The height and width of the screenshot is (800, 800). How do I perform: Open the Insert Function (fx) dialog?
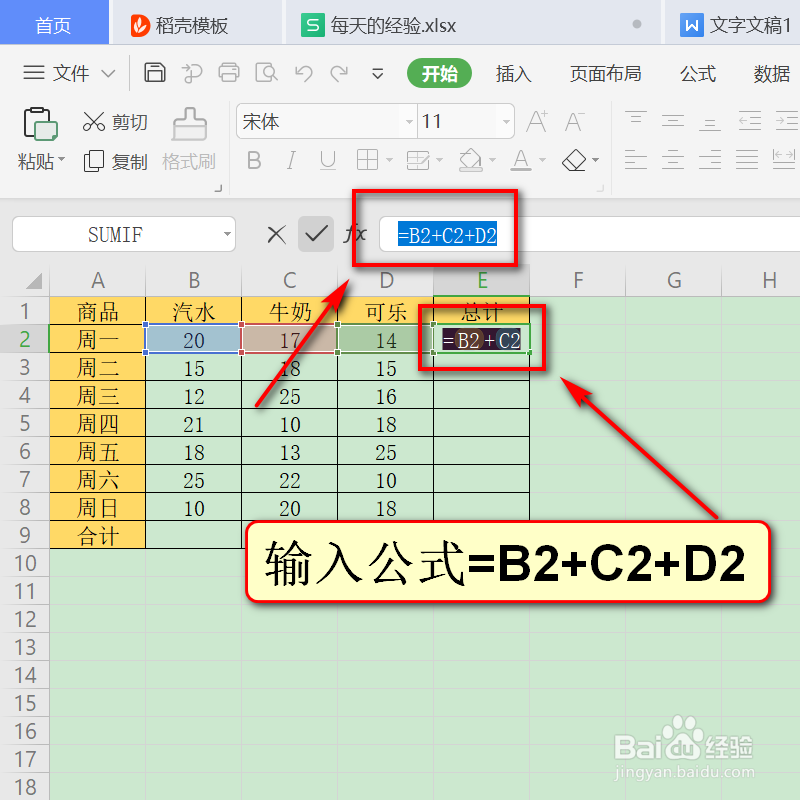(355, 234)
